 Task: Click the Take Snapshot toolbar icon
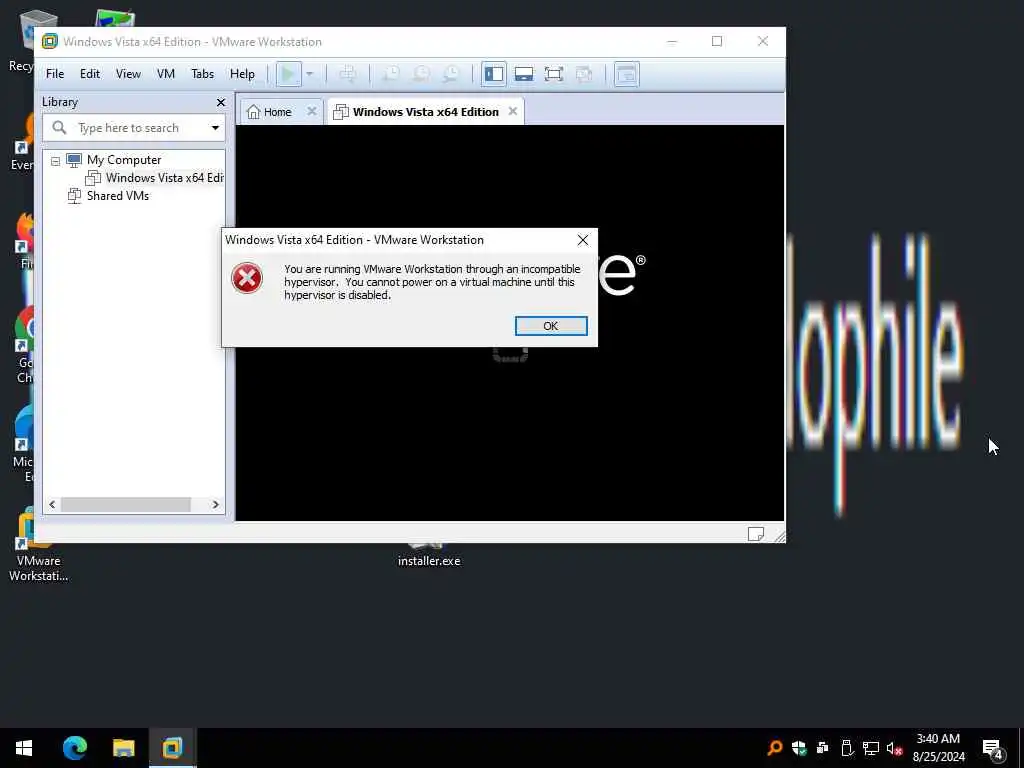coord(391,74)
